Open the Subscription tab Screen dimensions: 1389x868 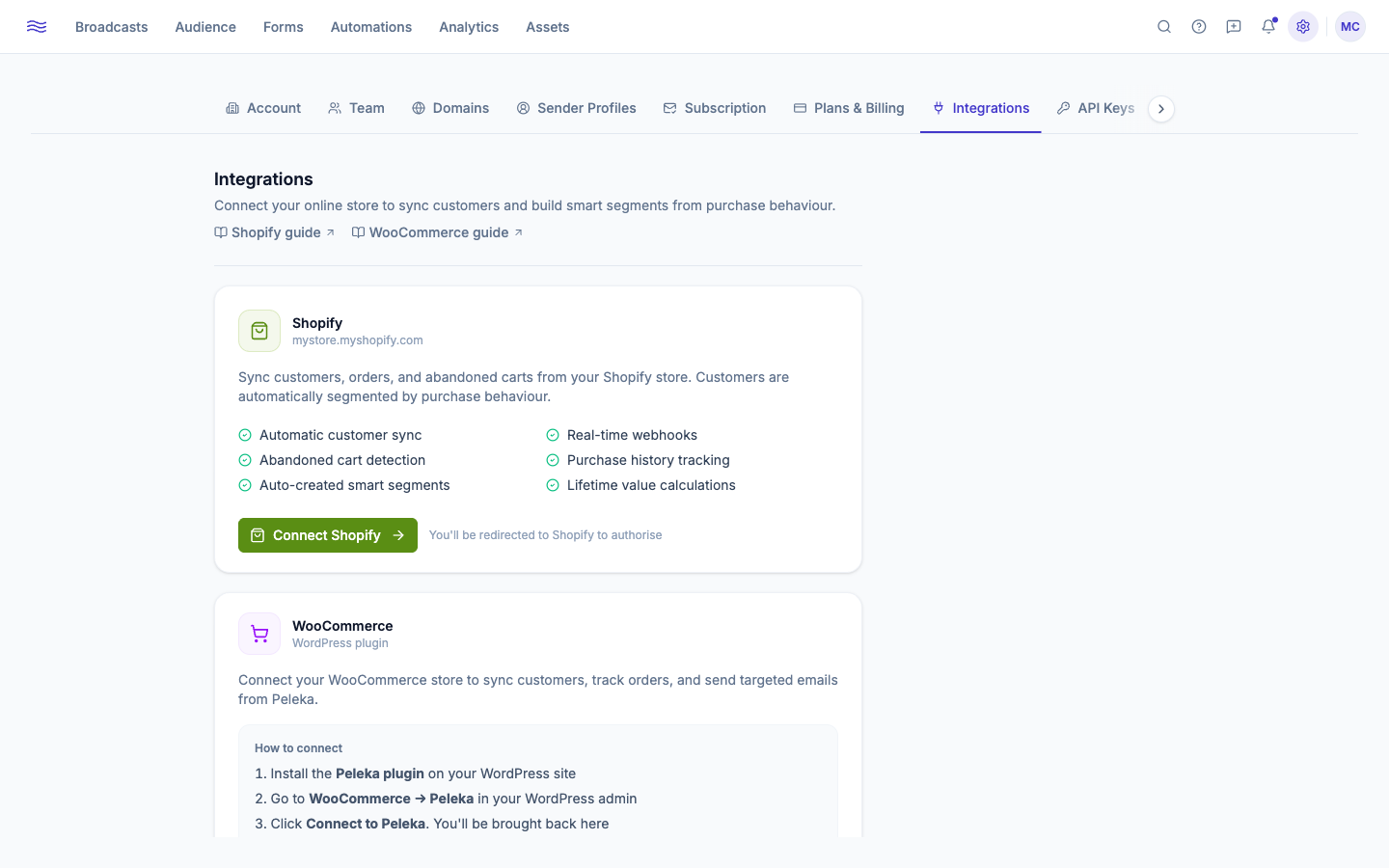click(x=715, y=108)
